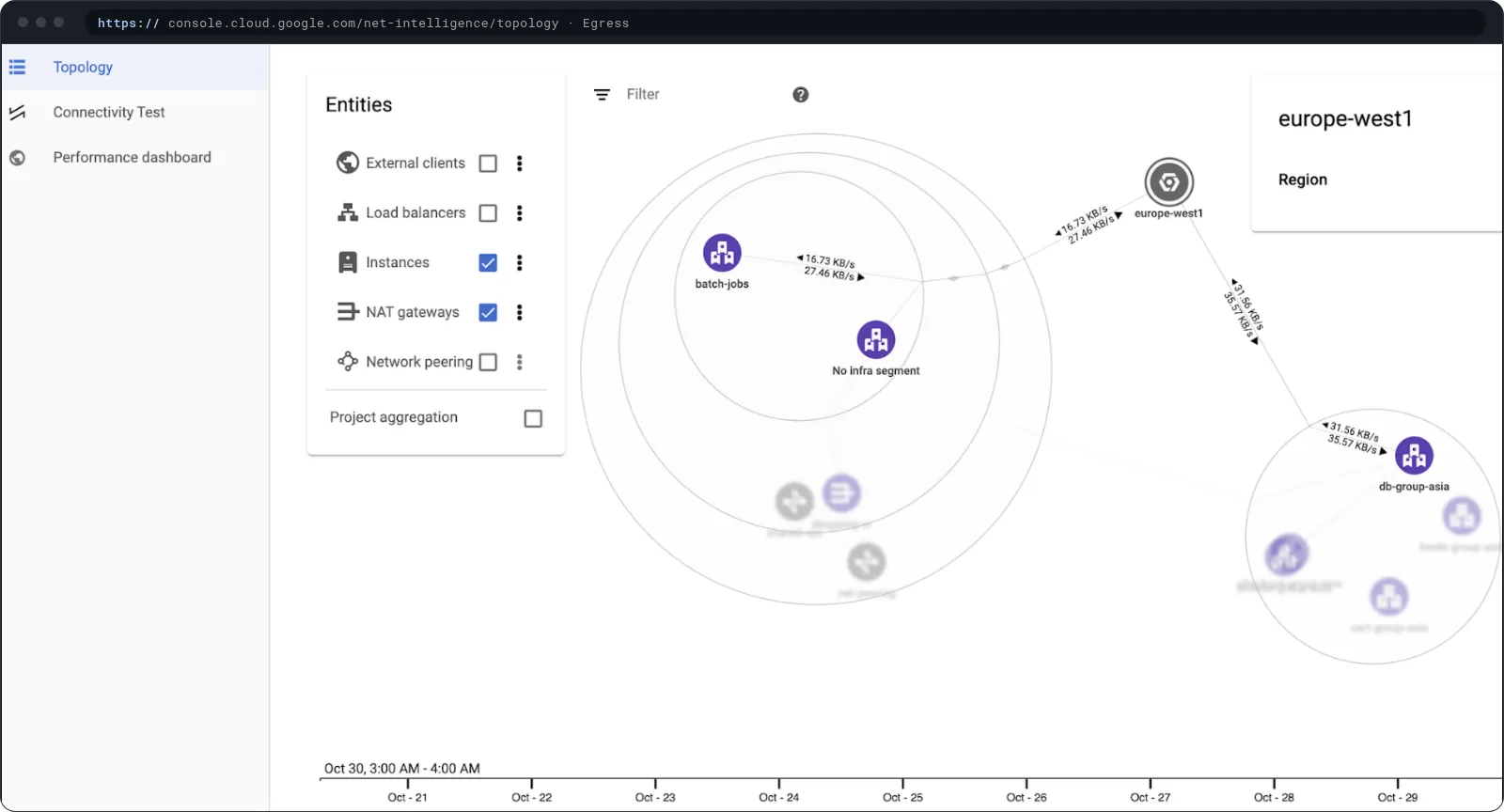Screen dimensions: 1504x812
Task: Enable the External clients checkbox
Action: pos(488,164)
